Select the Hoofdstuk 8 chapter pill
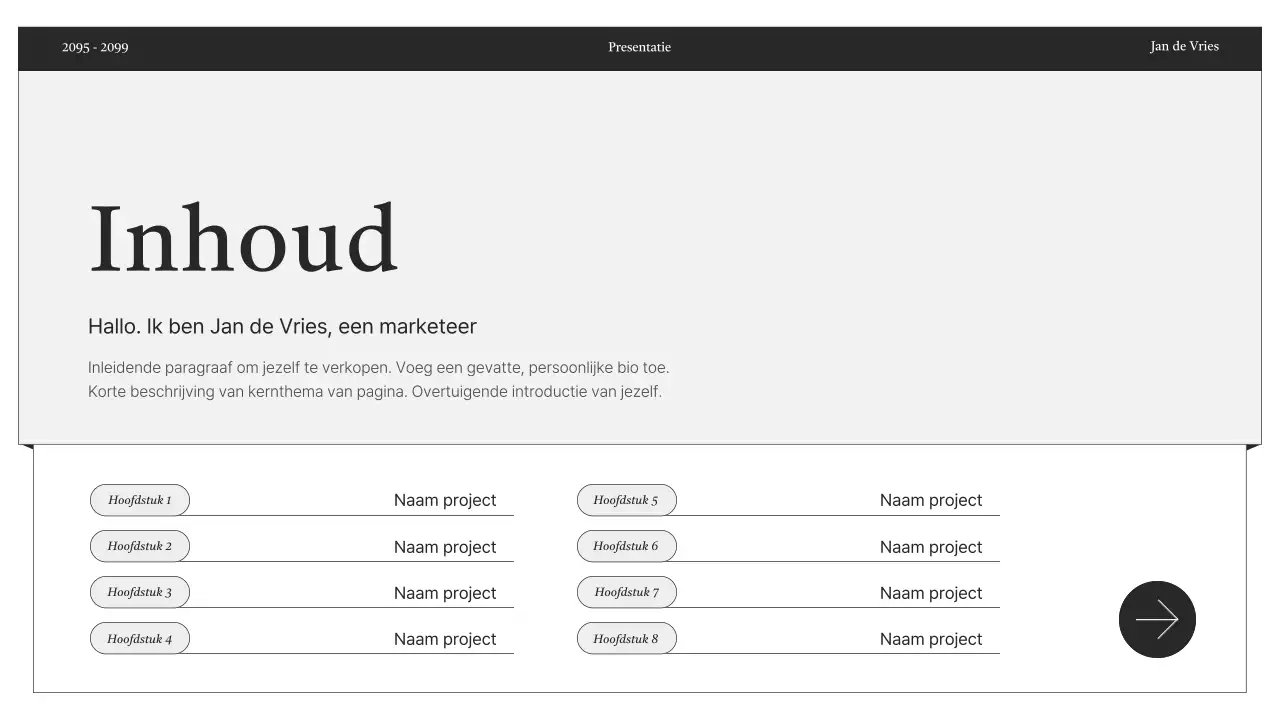This screenshot has height=720, width=1280. pos(627,638)
